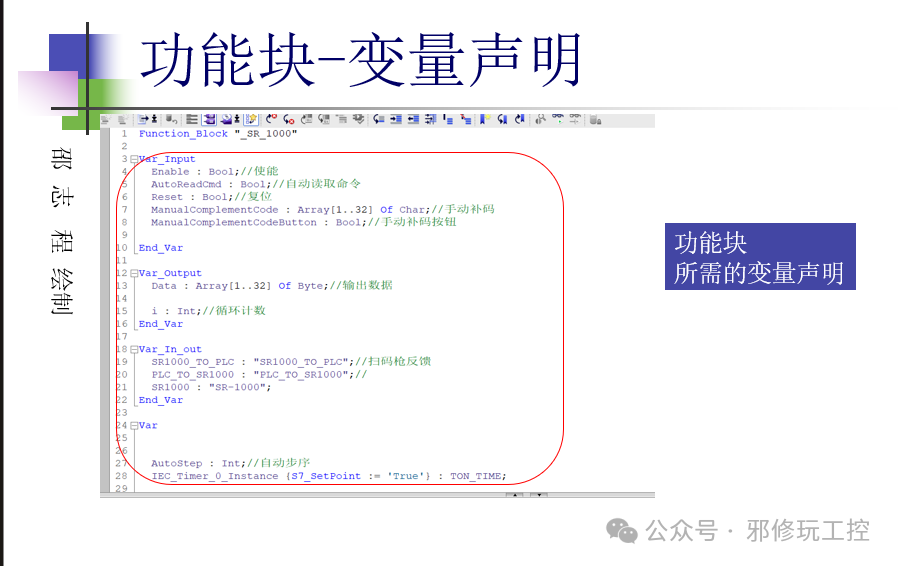
Task: Click the i : Int loop counter line
Action: click(x=208, y=310)
